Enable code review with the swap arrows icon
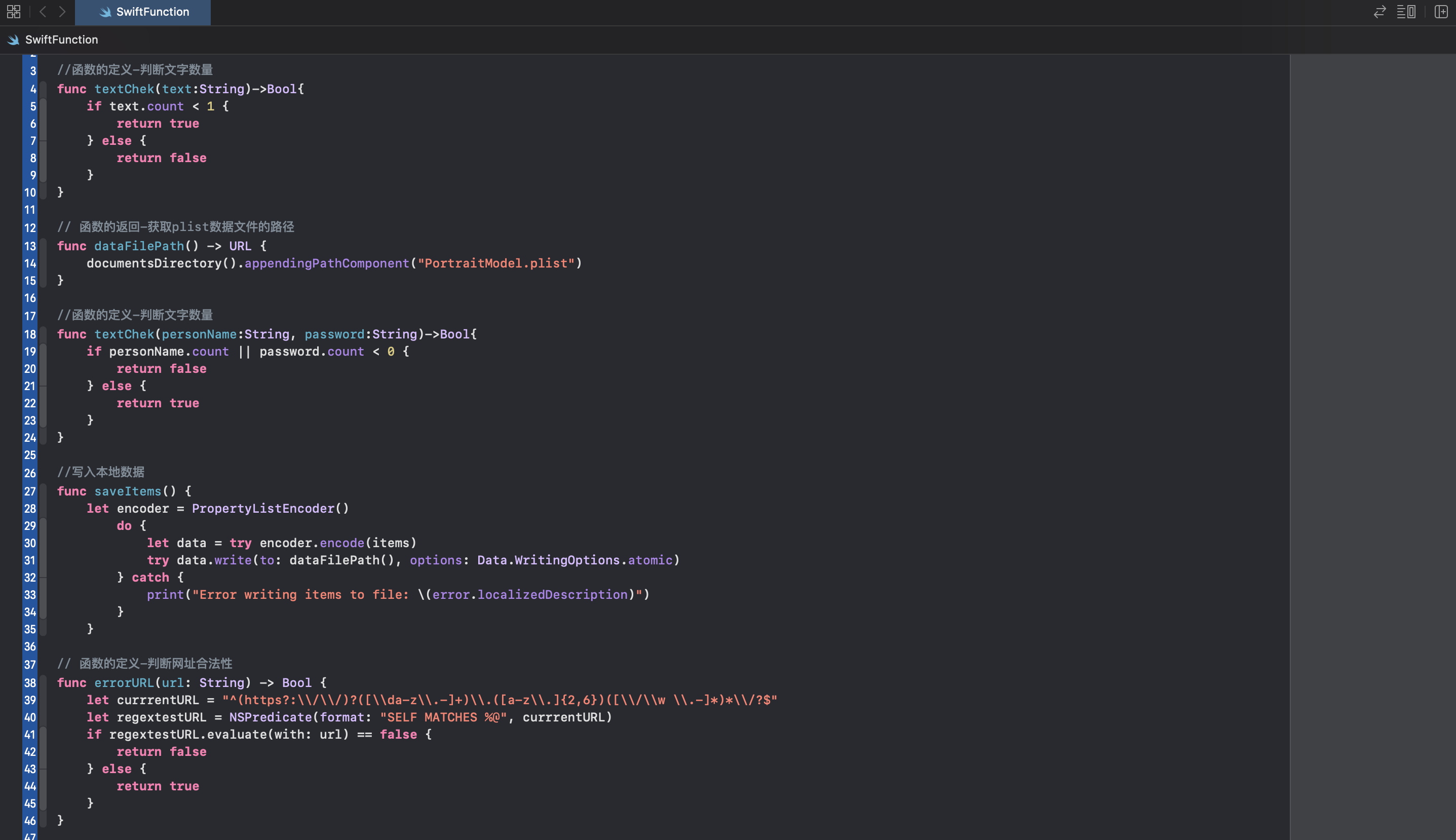This screenshot has height=840, width=1456. [x=1380, y=12]
